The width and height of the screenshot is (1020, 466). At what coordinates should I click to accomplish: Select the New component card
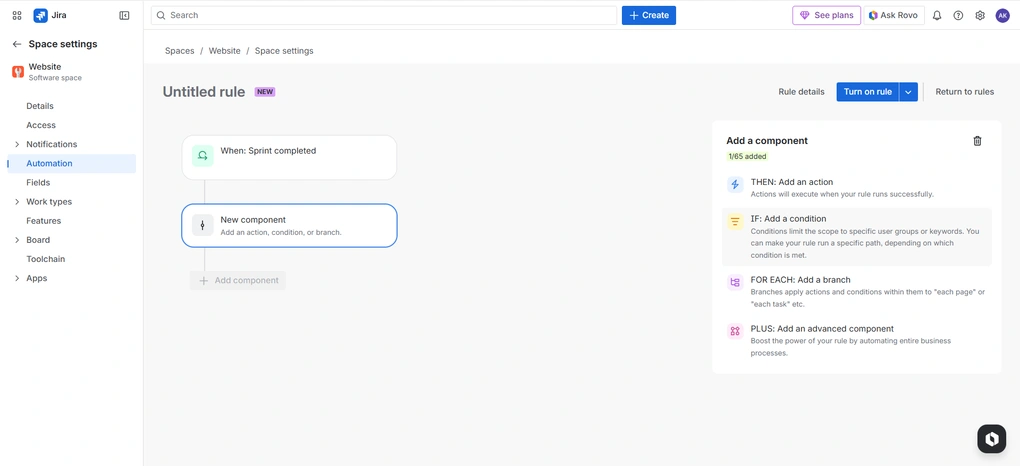(x=289, y=225)
